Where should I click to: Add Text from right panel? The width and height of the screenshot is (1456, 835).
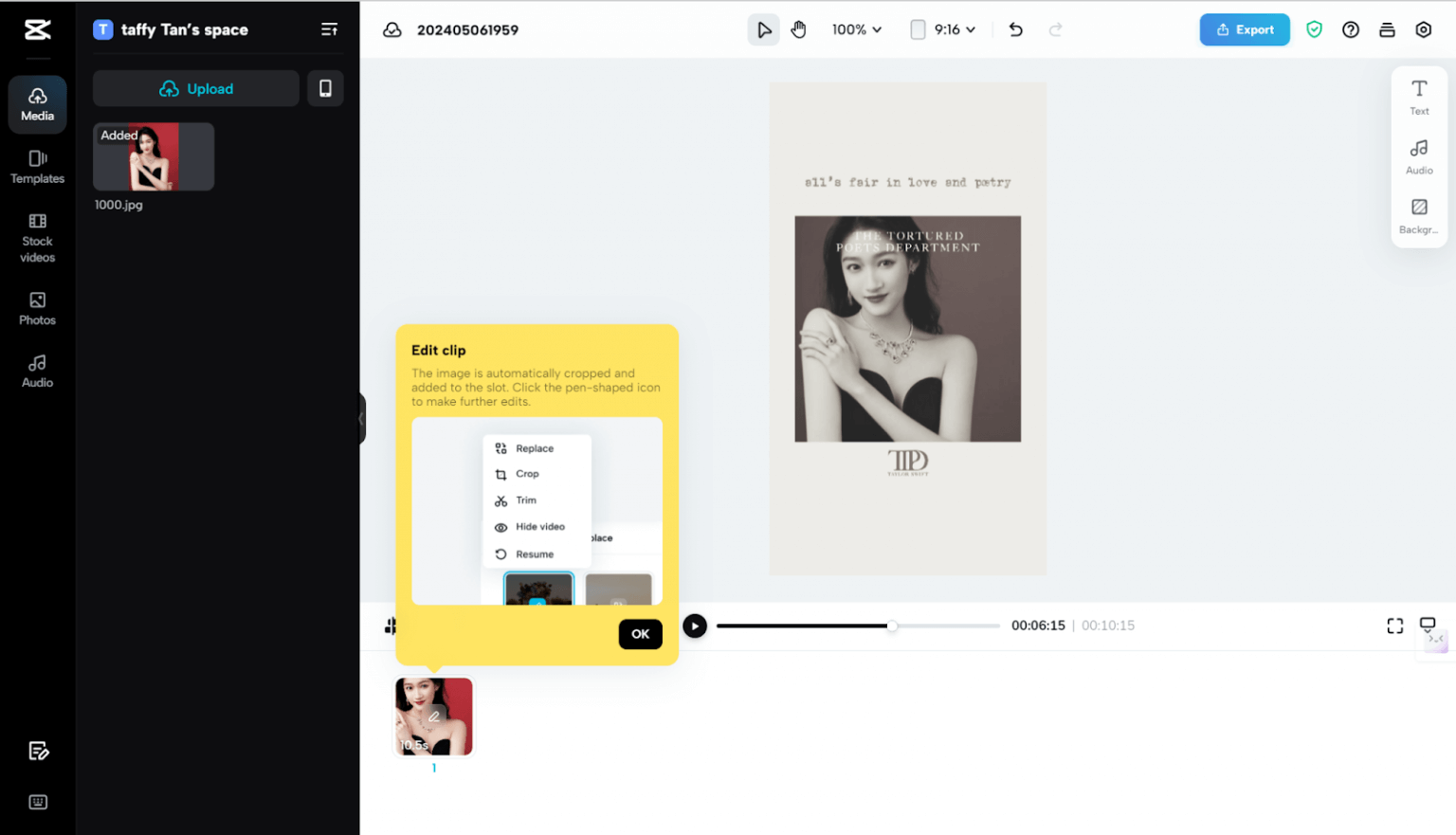coord(1419,97)
